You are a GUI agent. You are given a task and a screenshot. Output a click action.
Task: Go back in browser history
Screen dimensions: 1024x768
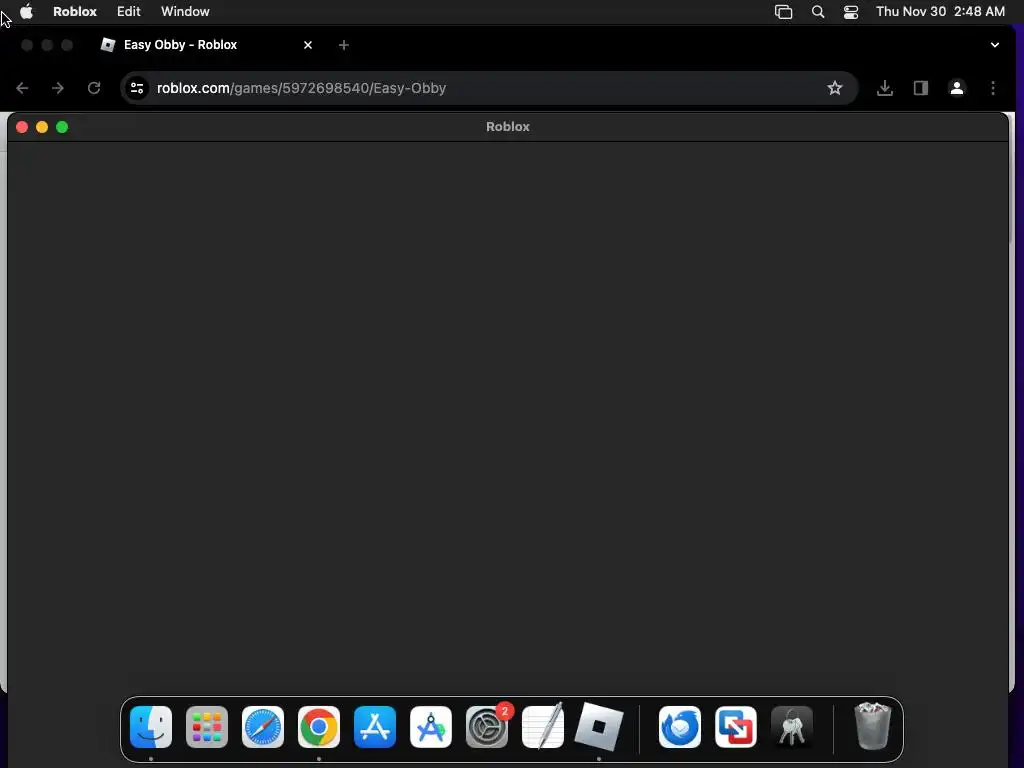point(22,88)
